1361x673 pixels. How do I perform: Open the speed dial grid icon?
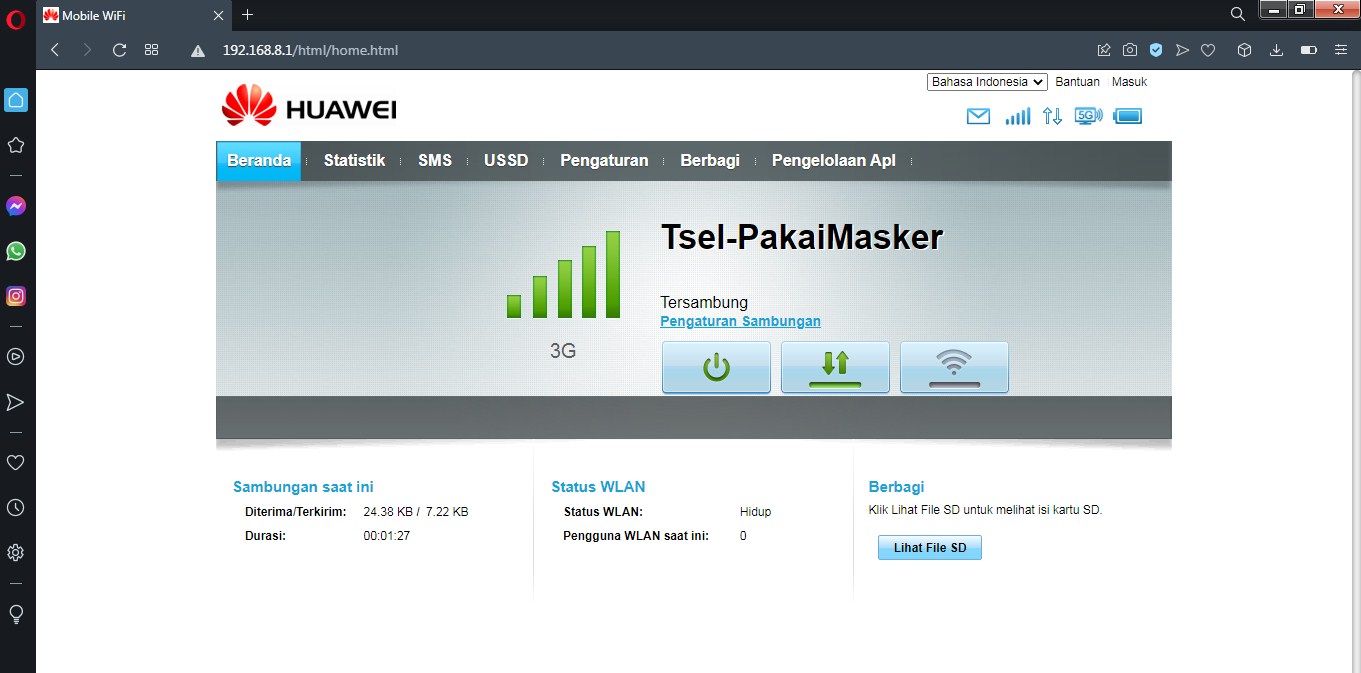click(x=152, y=49)
